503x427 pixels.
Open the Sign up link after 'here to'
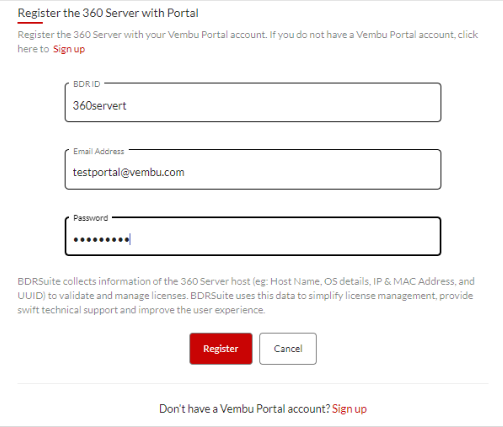(69, 49)
